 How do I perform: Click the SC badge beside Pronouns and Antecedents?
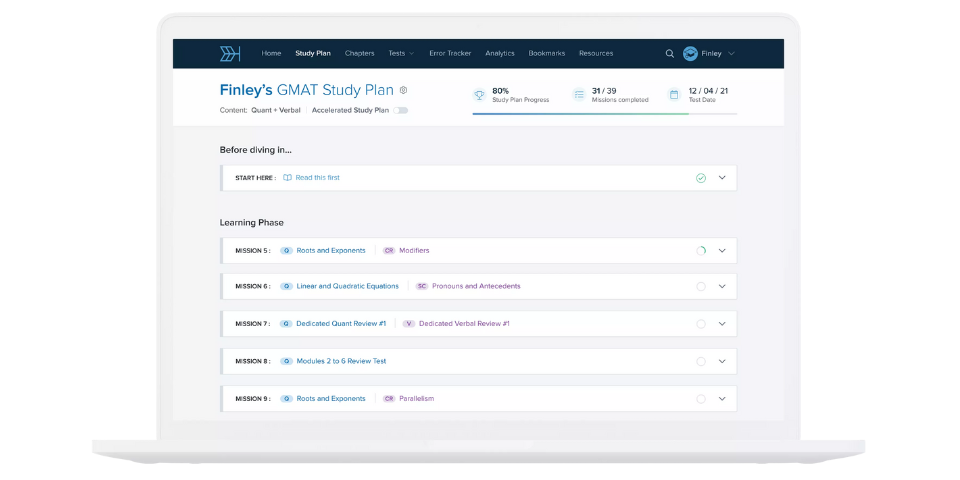422,286
